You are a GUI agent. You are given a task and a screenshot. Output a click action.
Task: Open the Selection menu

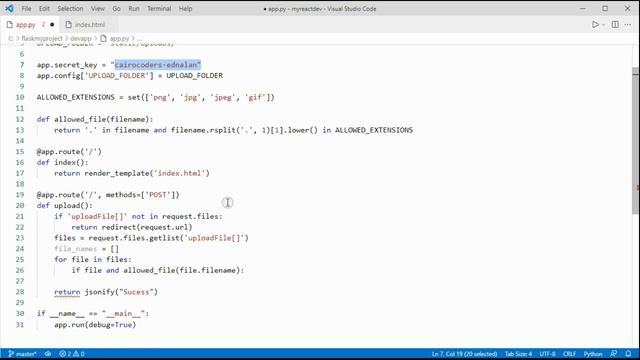pyautogui.click(x=70, y=9)
